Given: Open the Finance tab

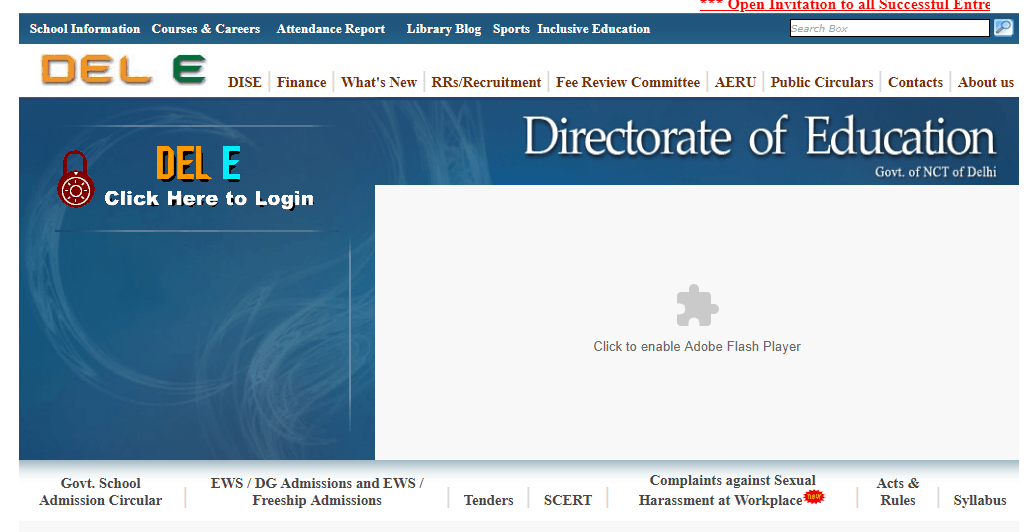Looking at the screenshot, I should coord(301,82).
